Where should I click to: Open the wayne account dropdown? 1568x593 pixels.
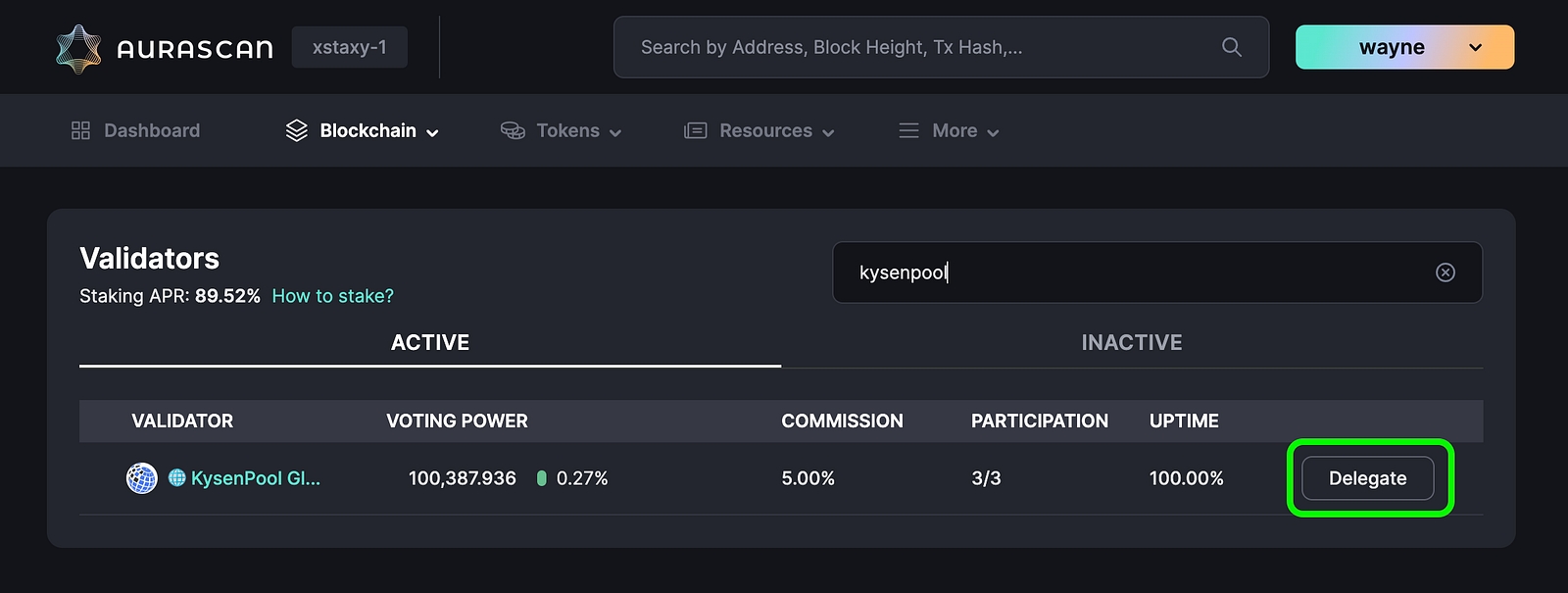click(x=1403, y=47)
